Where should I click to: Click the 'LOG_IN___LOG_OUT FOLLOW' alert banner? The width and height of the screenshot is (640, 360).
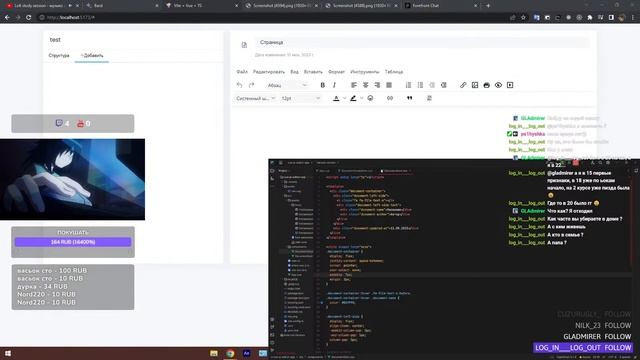pos(583,347)
